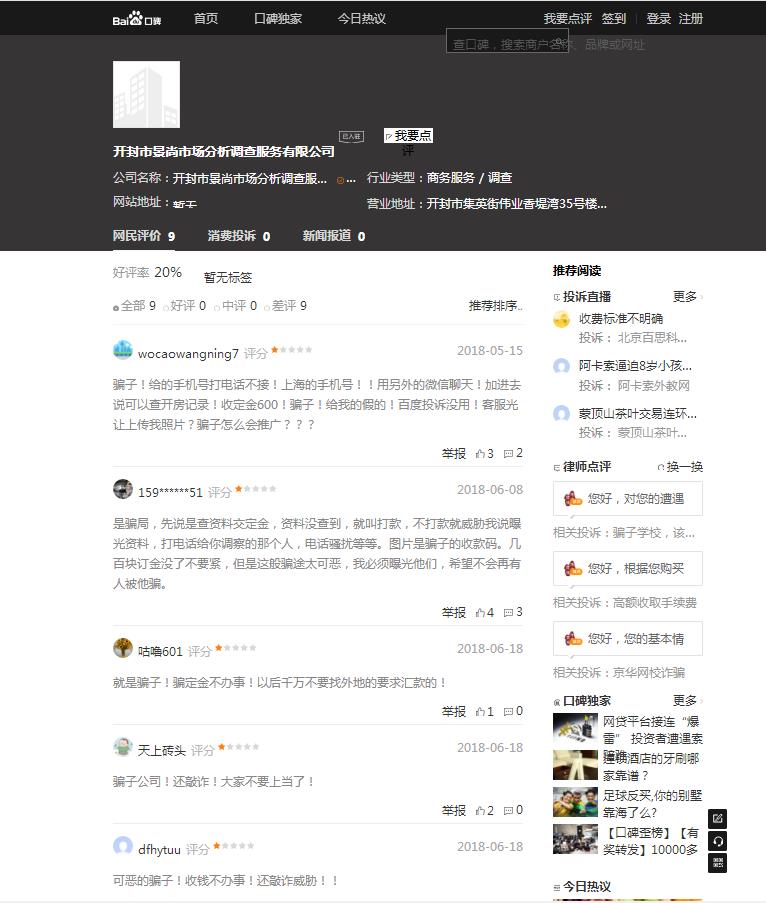Open the feedback edit icon at right edge
This screenshot has width=766, height=903.
tap(718, 818)
